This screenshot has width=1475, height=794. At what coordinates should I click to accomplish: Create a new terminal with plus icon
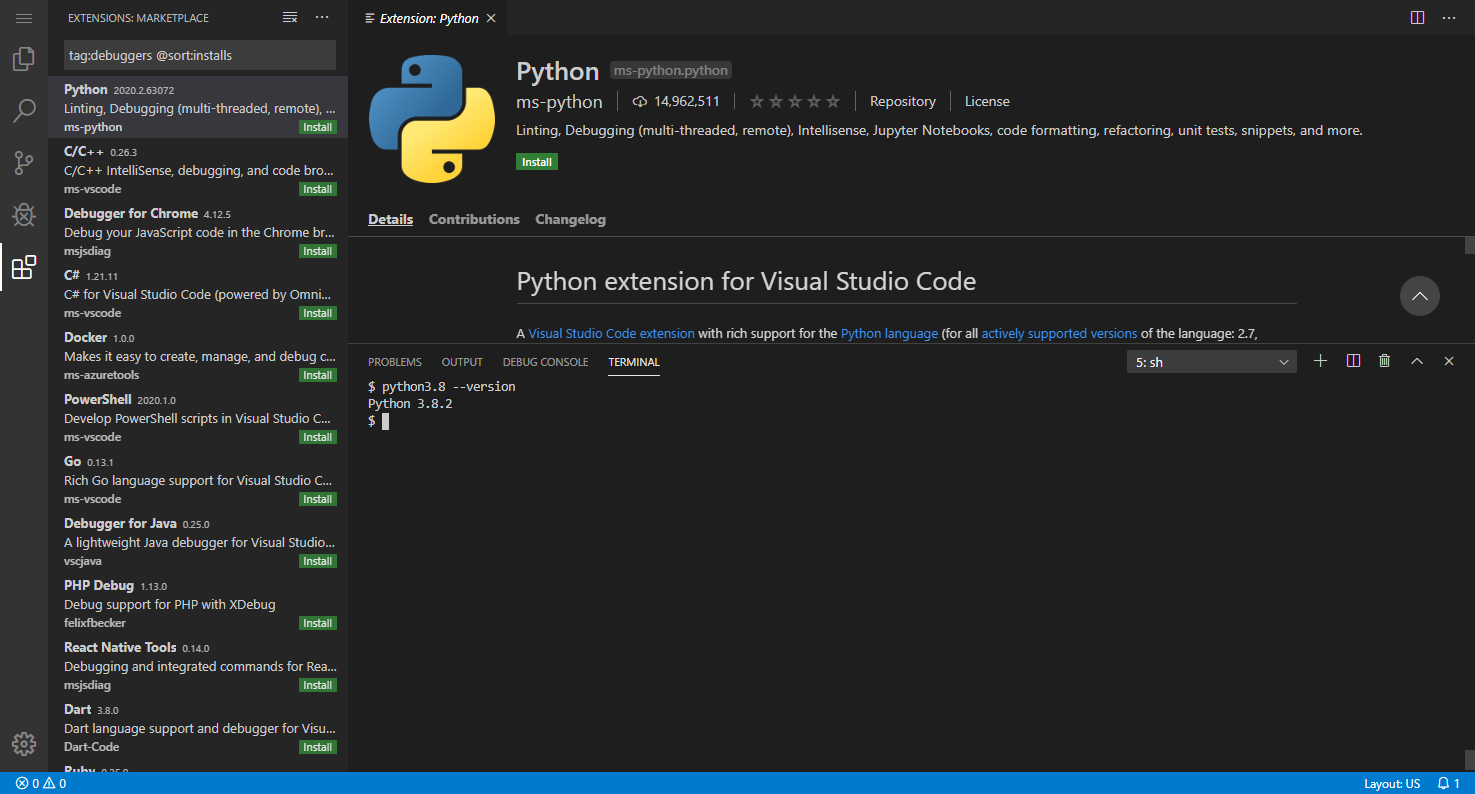[x=1320, y=361]
